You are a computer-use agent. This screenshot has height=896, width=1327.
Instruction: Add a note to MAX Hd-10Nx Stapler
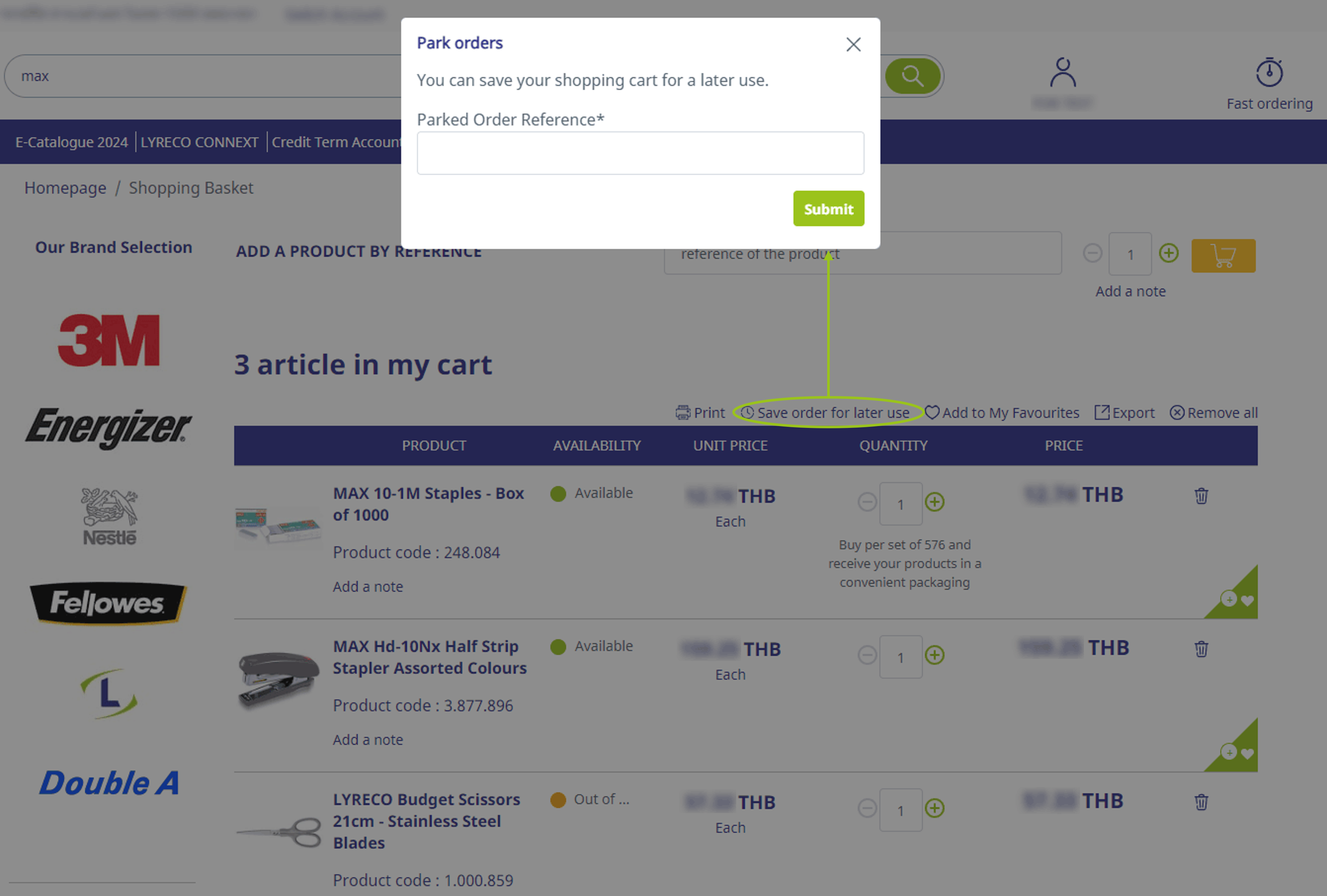368,740
